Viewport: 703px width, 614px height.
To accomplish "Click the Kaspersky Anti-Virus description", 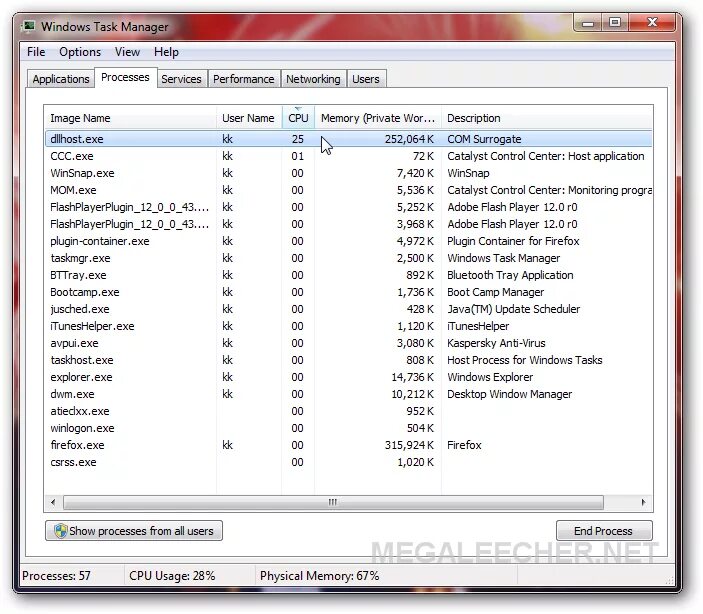I will (496, 343).
